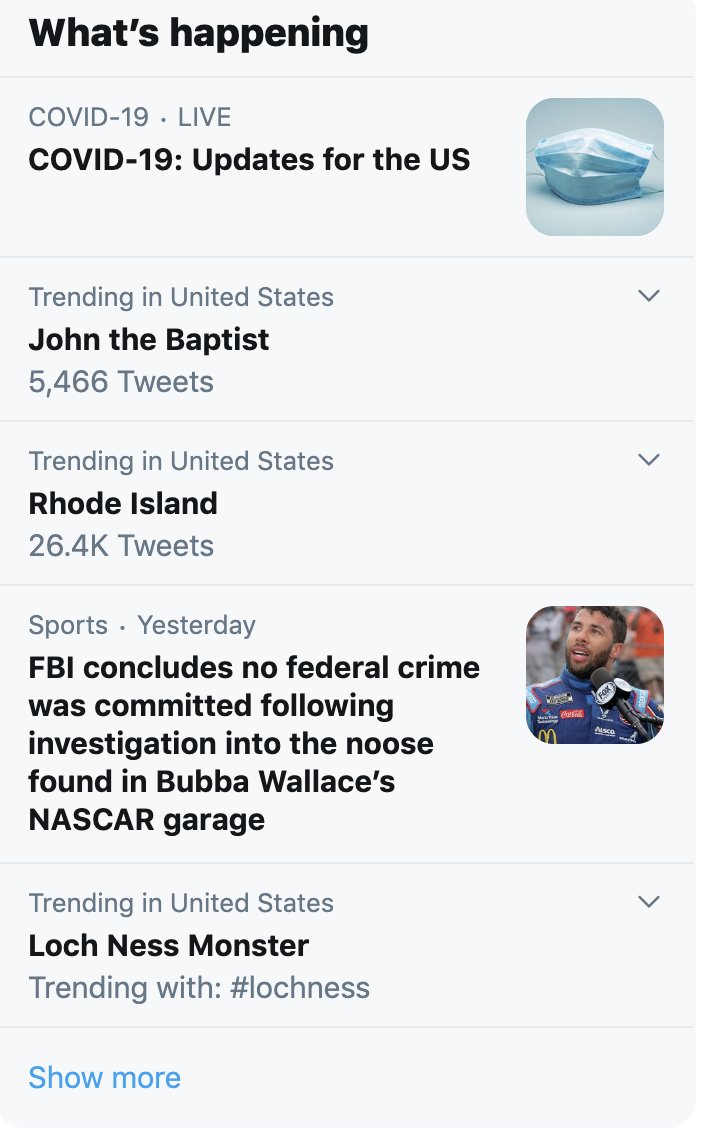Click the "Show more" link
704x1140 pixels.
click(105, 1077)
